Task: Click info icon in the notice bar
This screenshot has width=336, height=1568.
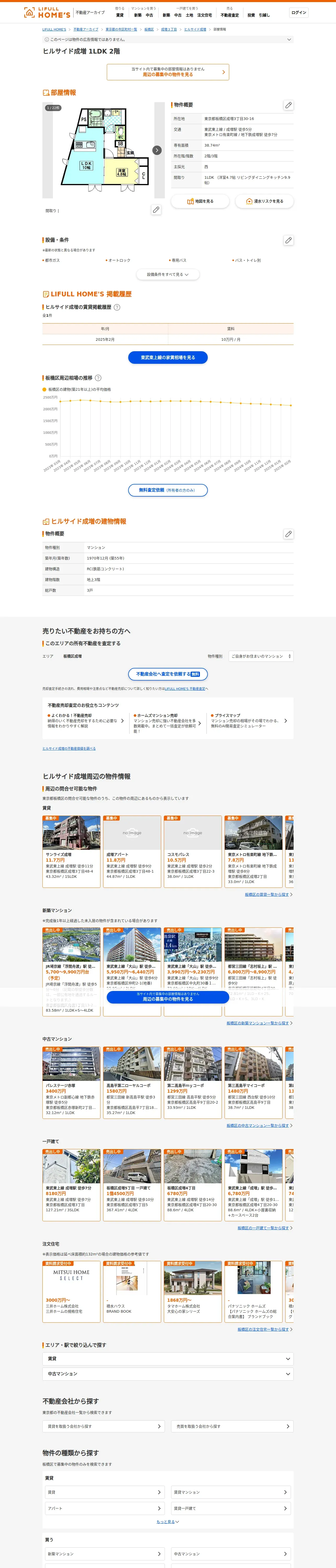Action: tap(46, 39)
